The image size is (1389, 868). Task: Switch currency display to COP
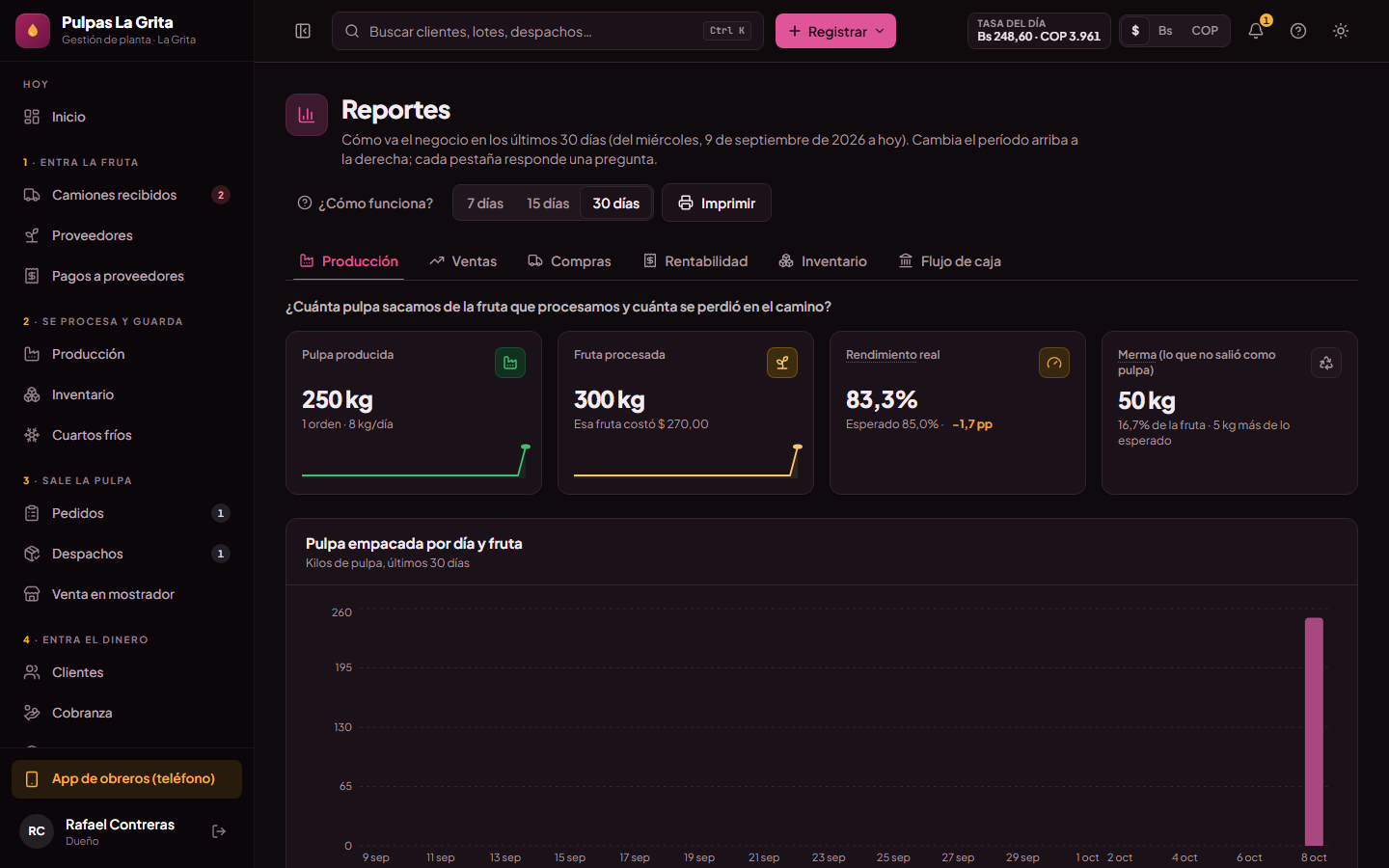point(1205,31)
